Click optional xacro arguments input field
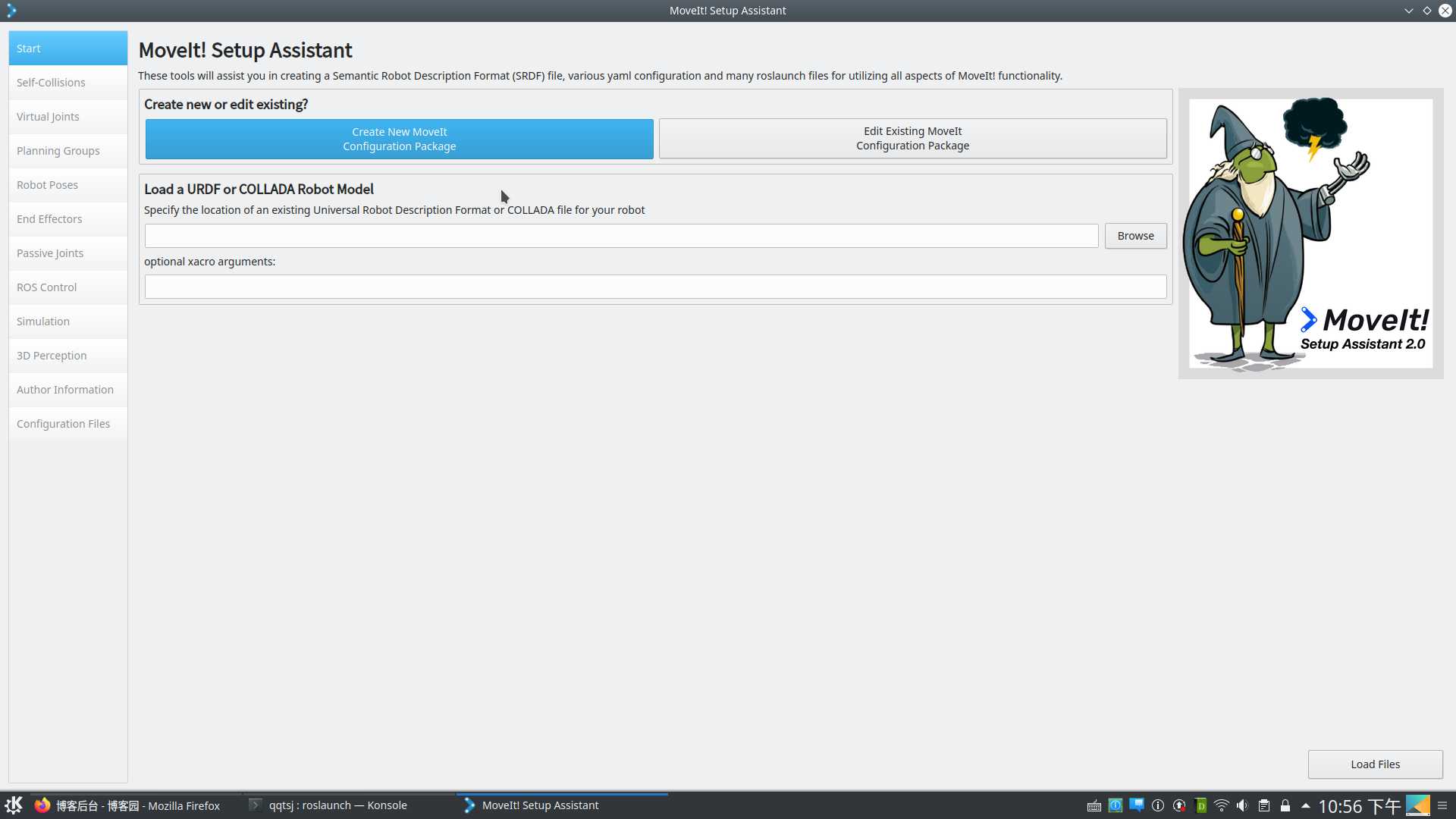The width and height of the screenshot is (1456, 819). pyautogui.click(x=655, y=287)
